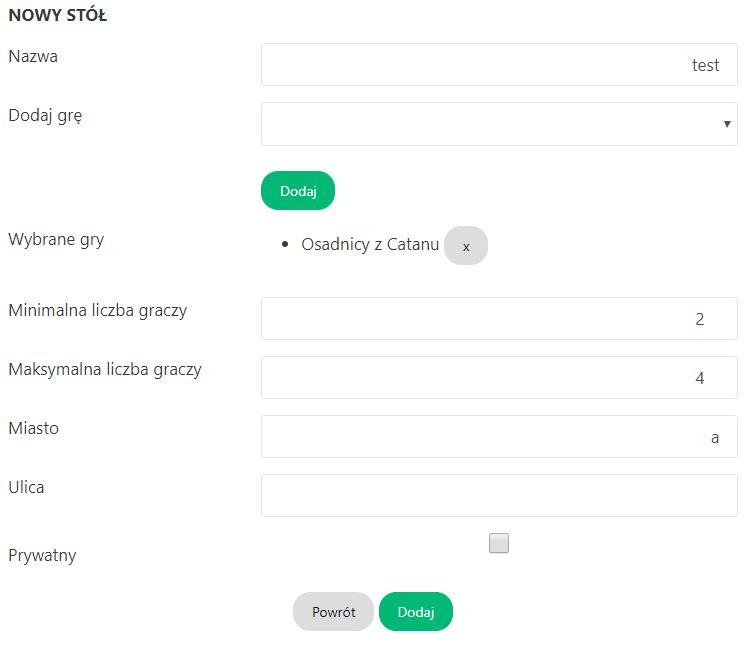
Task: Focus the Nazwa field containing 'test'
Action: click(499, 65)
